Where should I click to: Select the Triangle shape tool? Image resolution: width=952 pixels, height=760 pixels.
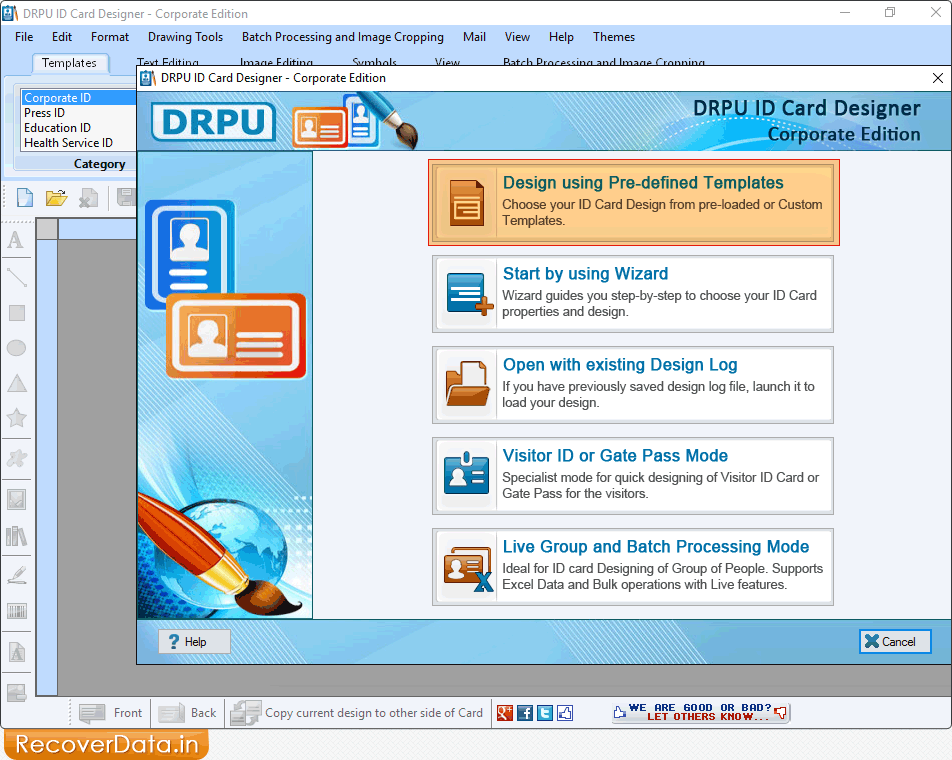click(x=16, y=383)
